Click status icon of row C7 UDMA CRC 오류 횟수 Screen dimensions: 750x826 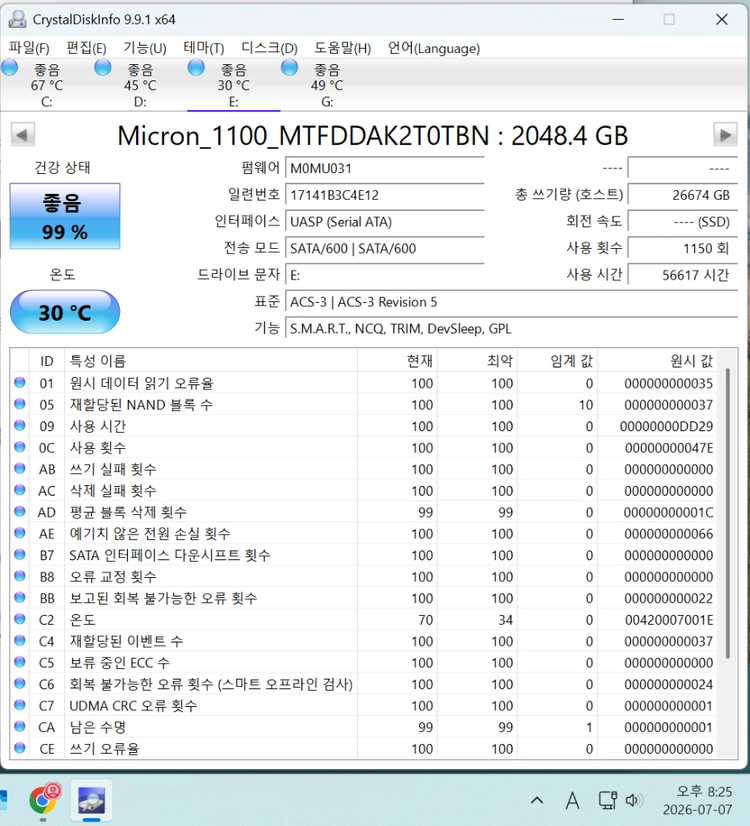20,705
